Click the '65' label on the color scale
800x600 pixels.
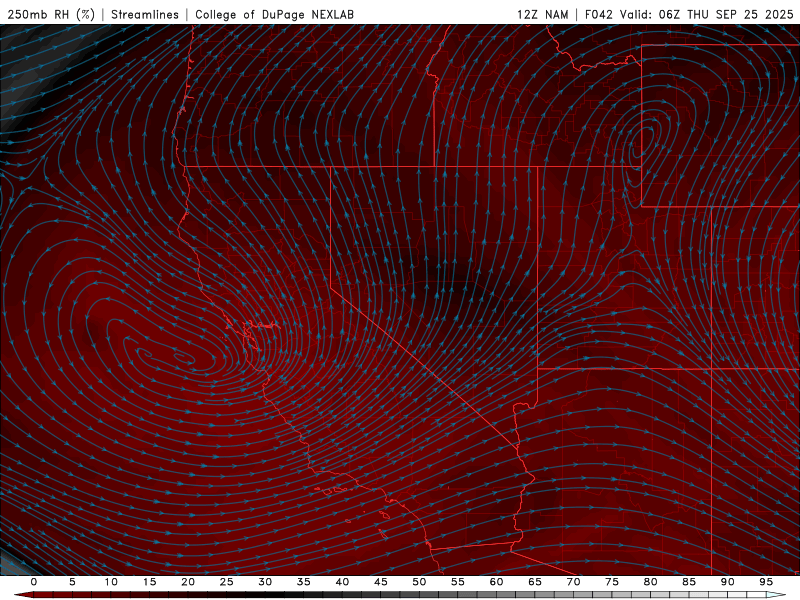(535, 582)
